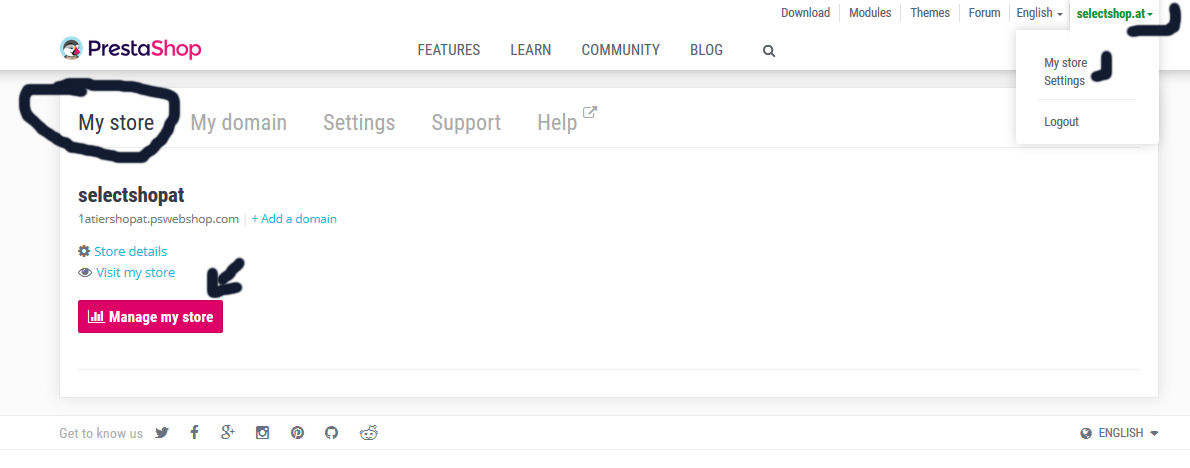Click the Add a domain link
This screenshot has width=1190, height=468.
pos(294,218)
